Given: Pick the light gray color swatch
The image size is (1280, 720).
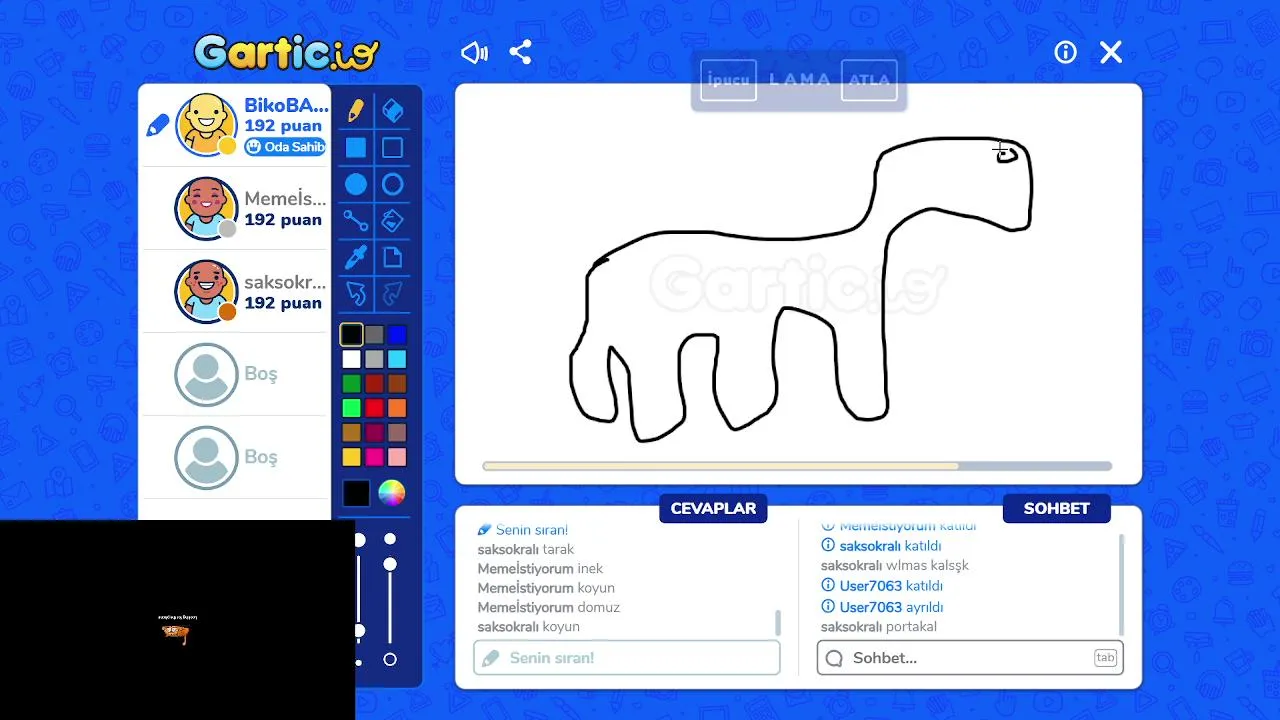Looking at the screenshot, I should coord(374,359).
